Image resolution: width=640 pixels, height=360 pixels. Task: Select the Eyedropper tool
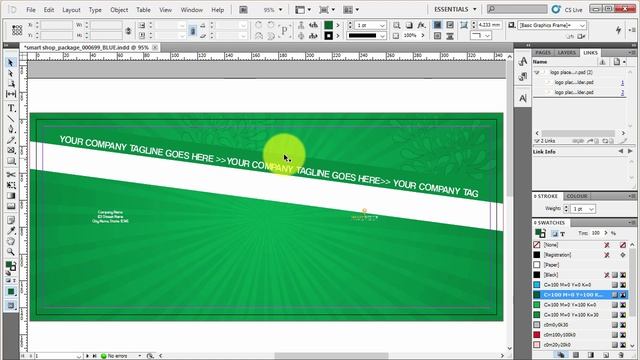coord(11,231)
